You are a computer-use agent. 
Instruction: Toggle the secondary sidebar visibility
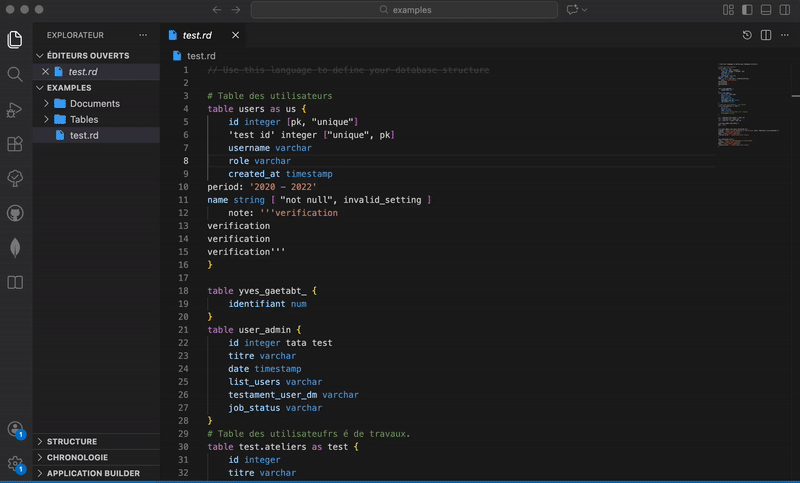coord(784,9)
